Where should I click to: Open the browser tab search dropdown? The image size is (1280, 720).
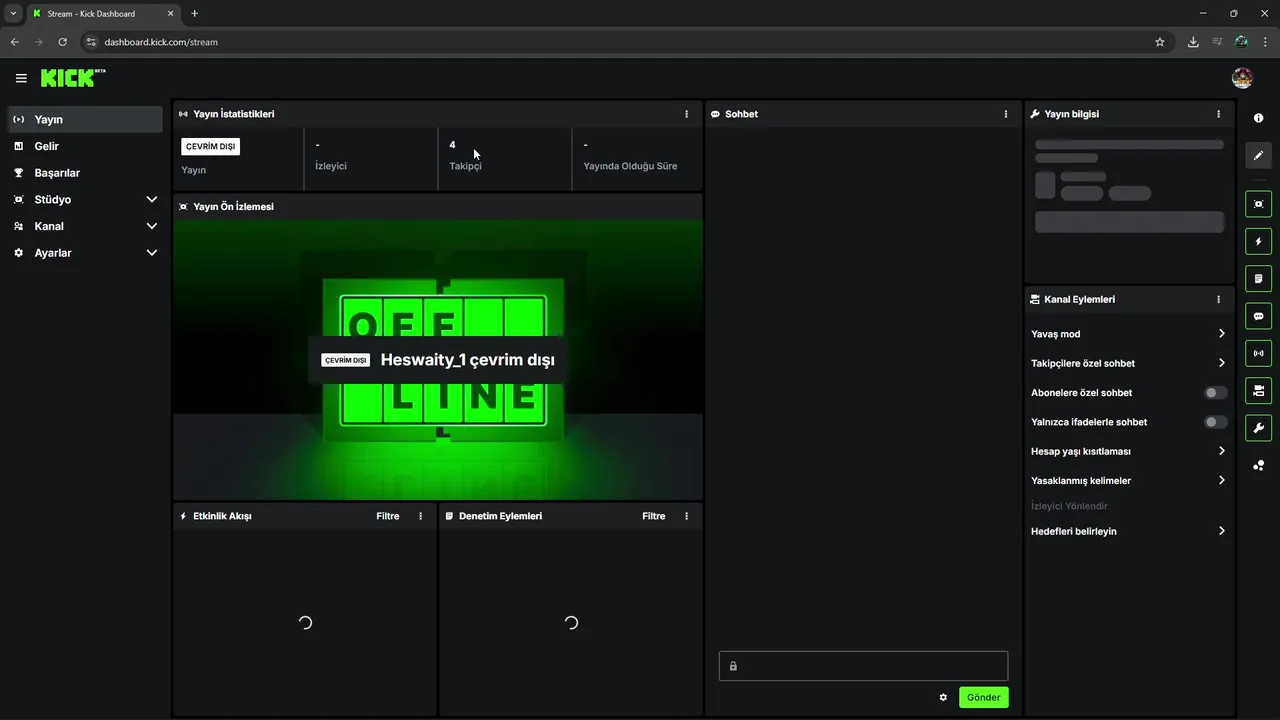(13, 13)
